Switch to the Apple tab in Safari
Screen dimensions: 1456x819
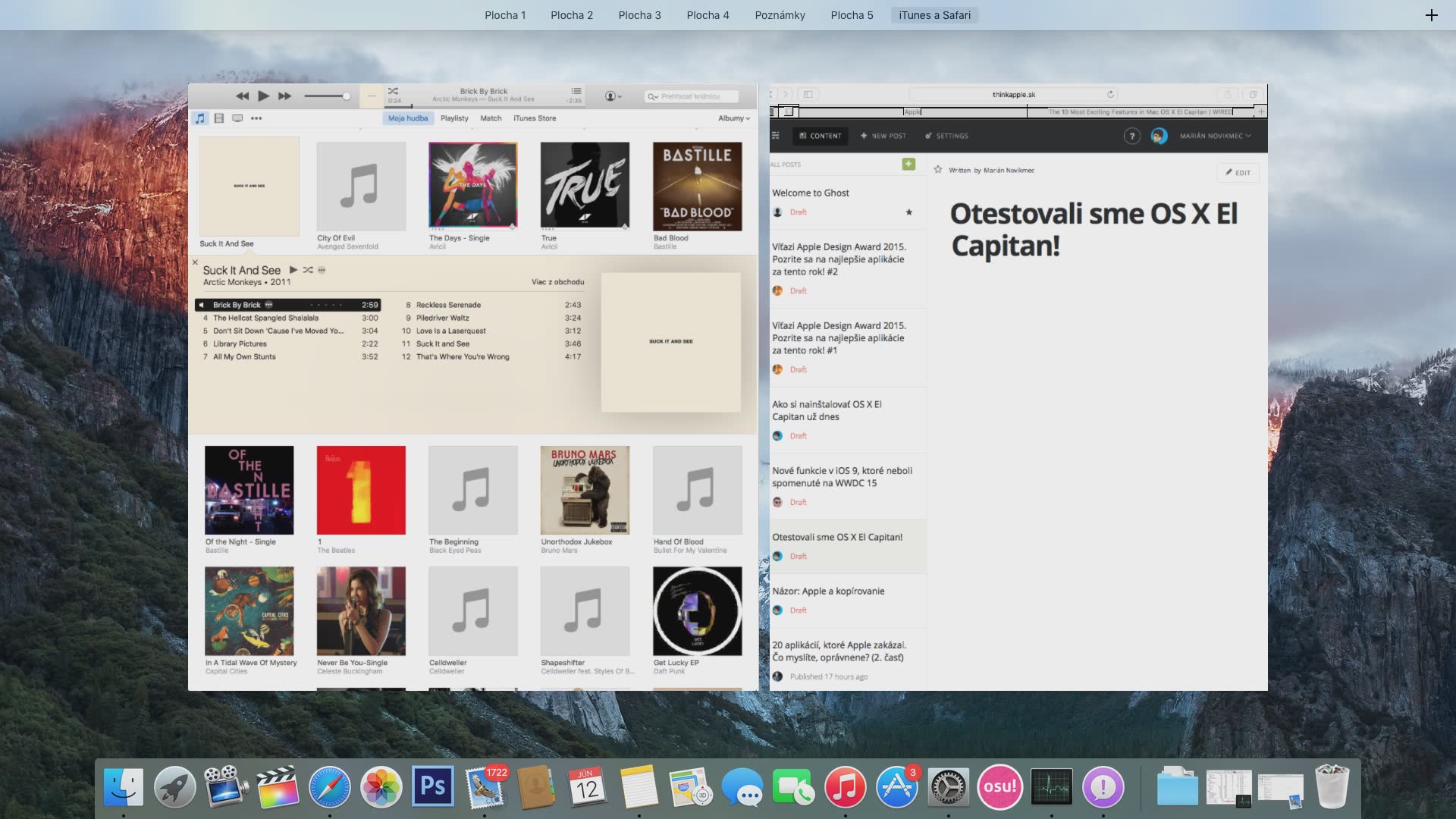pos(912,111)
